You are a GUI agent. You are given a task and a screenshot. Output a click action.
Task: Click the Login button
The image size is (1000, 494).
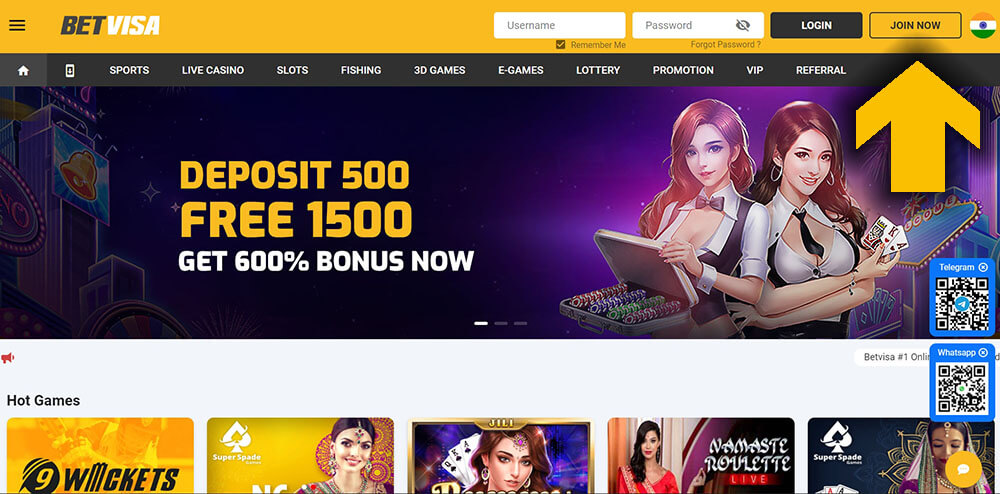816,25
